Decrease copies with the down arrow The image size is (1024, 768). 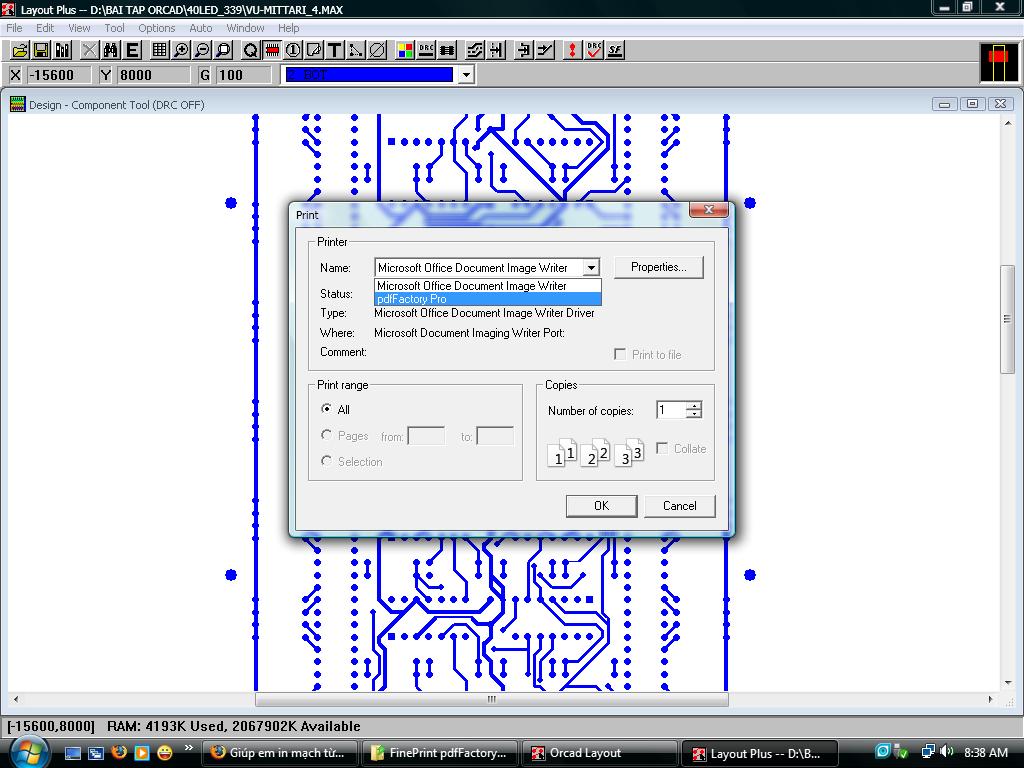click(x=694, y=414)
